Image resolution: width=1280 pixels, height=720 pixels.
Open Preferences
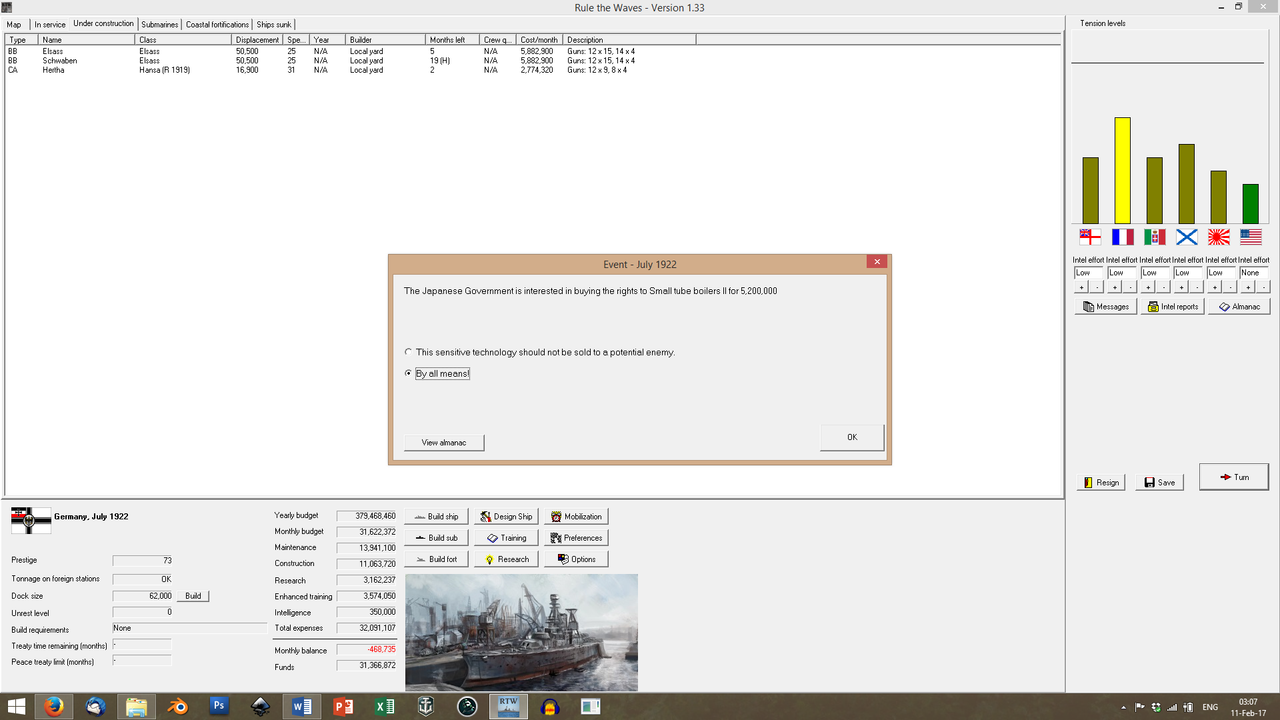tap(576, 538)
